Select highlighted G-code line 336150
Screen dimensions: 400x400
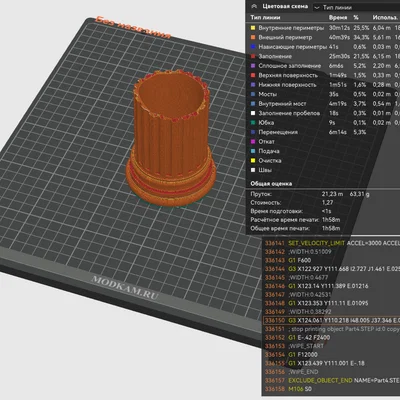(x=332, y=320)
